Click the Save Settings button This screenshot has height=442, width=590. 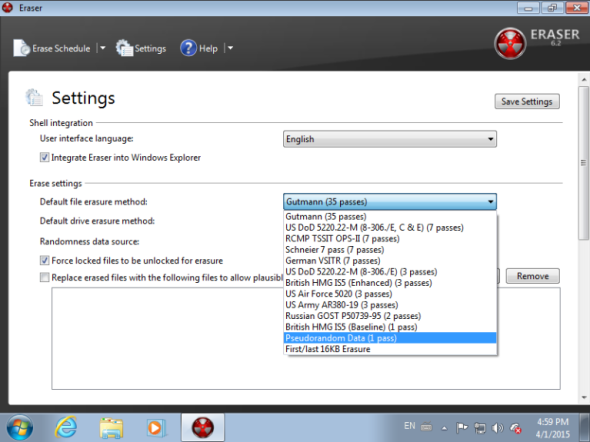click(527, 102)
